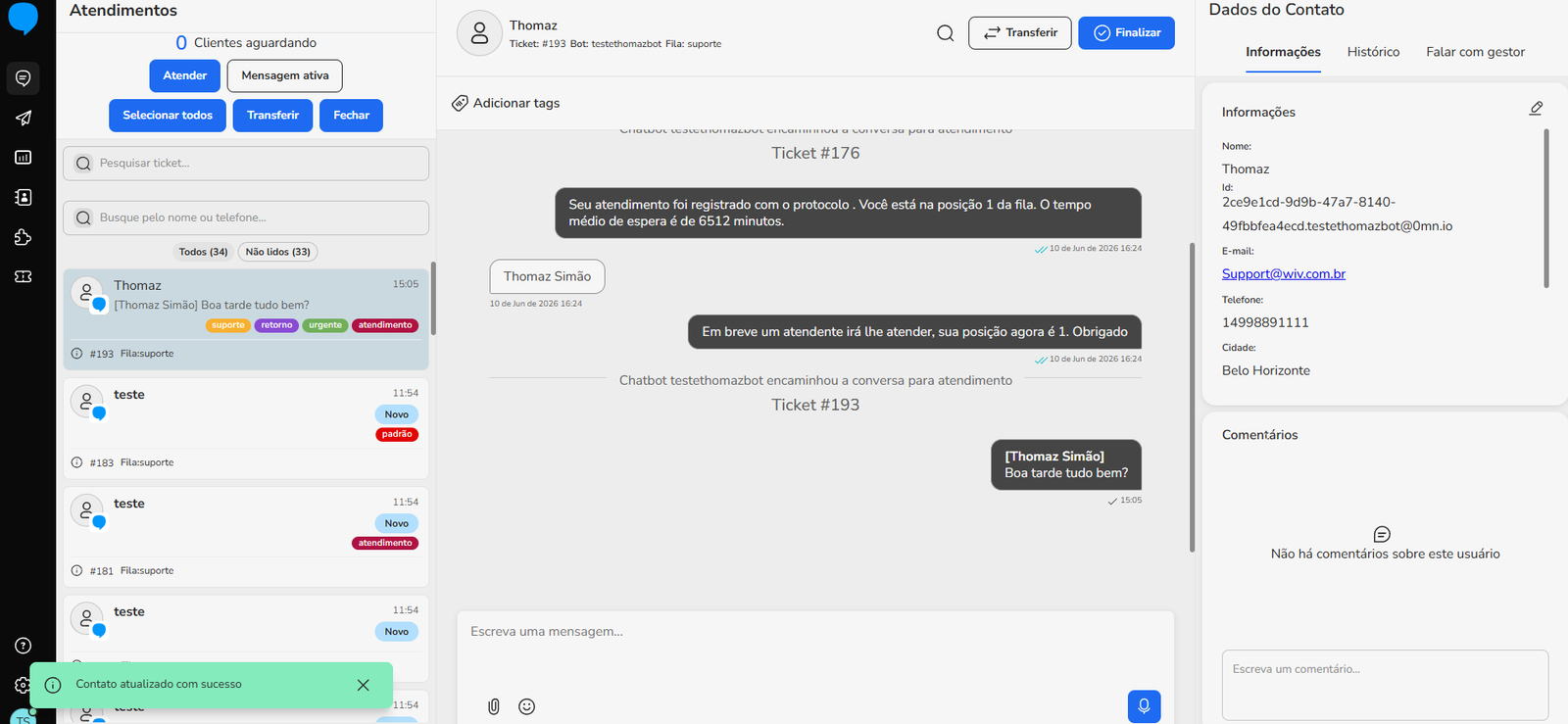Click the 'Escreva uma mensagem' message box
The width and height of the screenshot is (1568, 724).
click(815, 650)
